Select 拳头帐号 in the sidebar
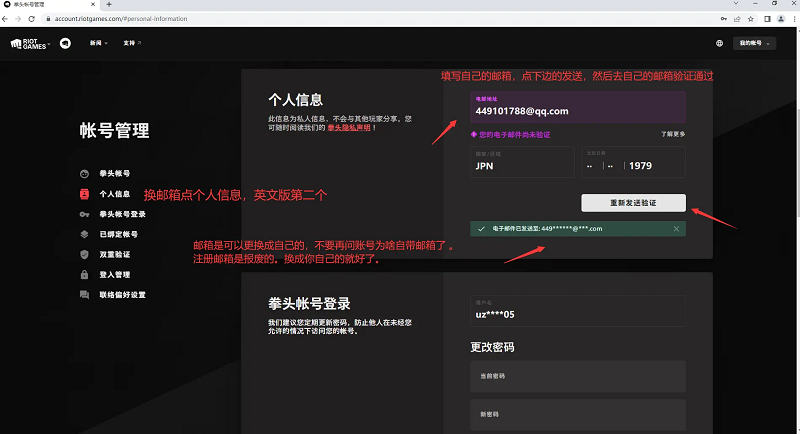This screenshot has width=800, height=434. point(114,173)
